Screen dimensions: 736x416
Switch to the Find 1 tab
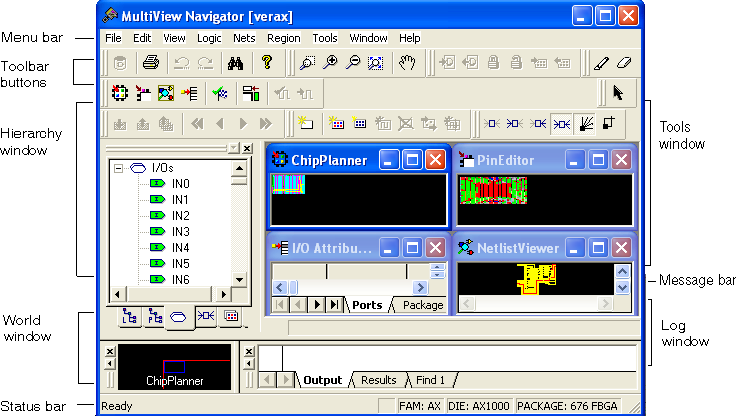430,380
